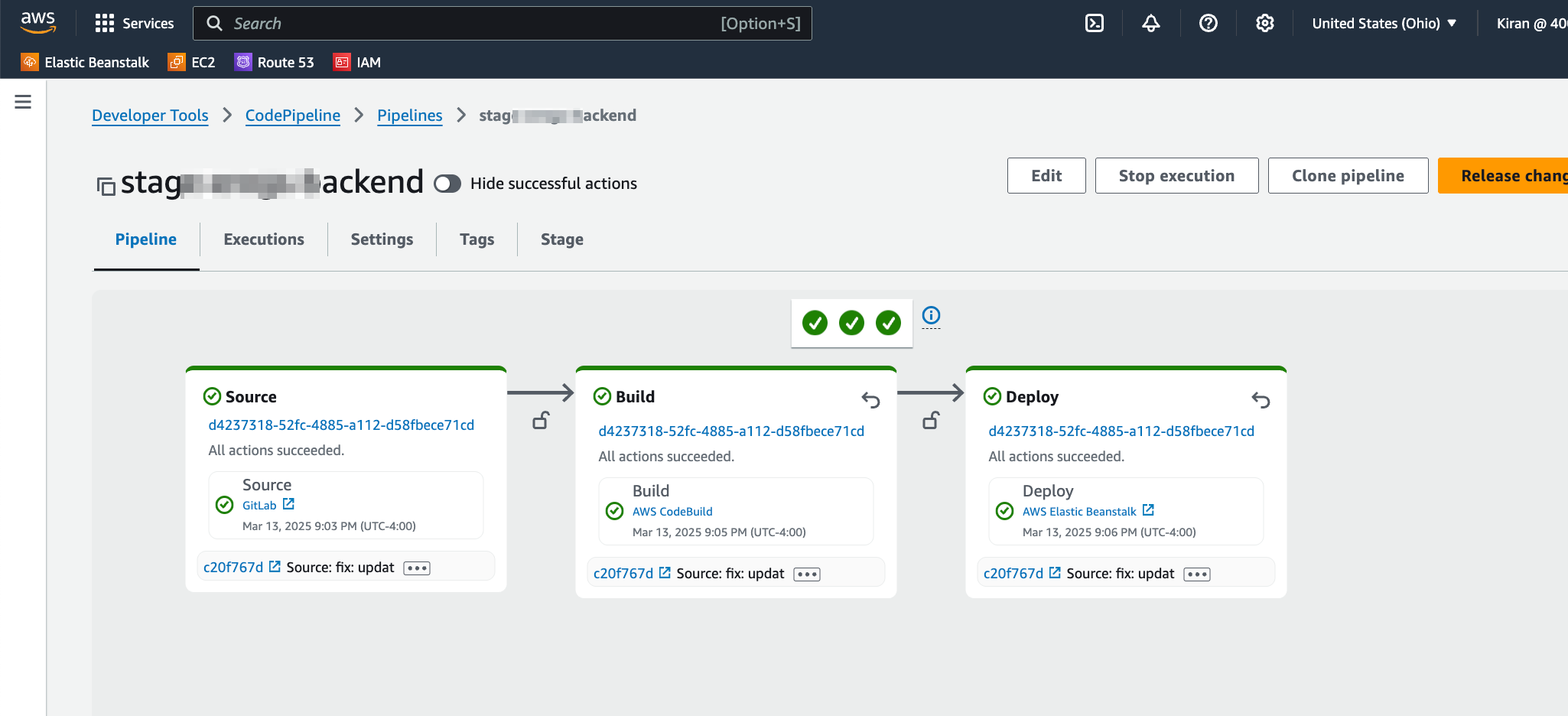Launch the CloudShell terminal icon

pos(1095,23)
